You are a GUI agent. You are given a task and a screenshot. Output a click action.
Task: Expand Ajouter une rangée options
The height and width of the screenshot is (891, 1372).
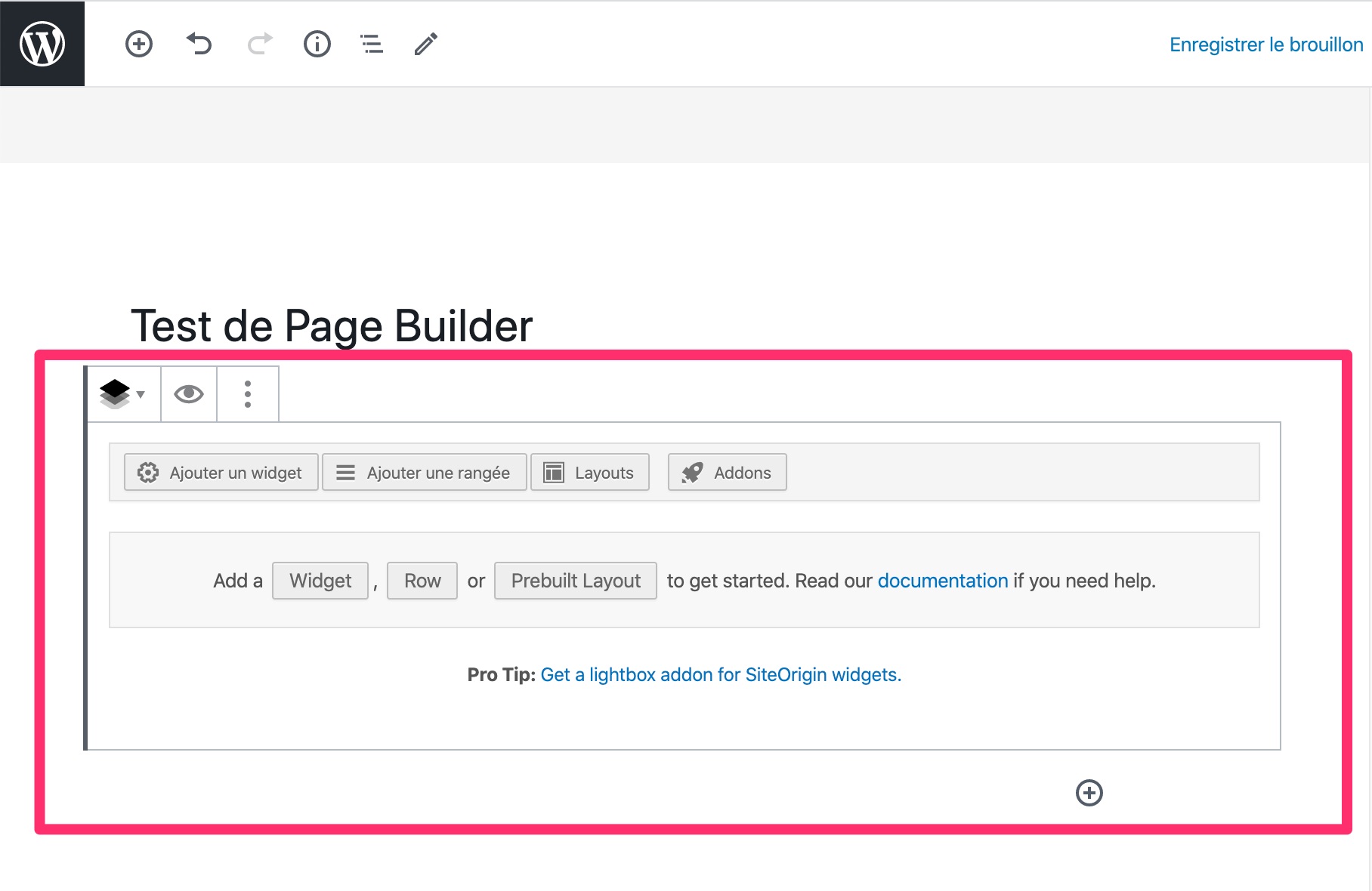click(x=424, y=472)
